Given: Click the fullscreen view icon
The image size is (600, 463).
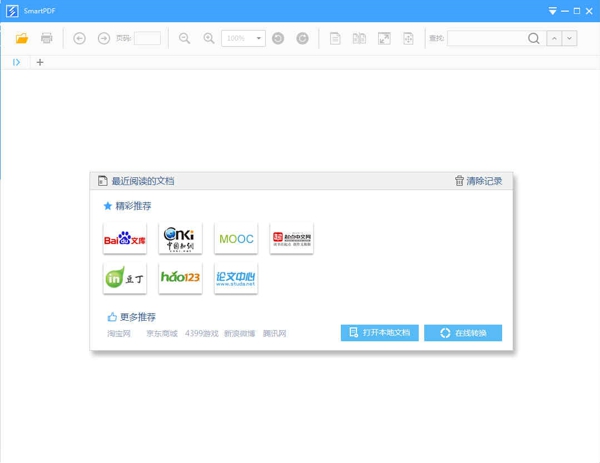Looking at the screenshot, I should [384, 38].
